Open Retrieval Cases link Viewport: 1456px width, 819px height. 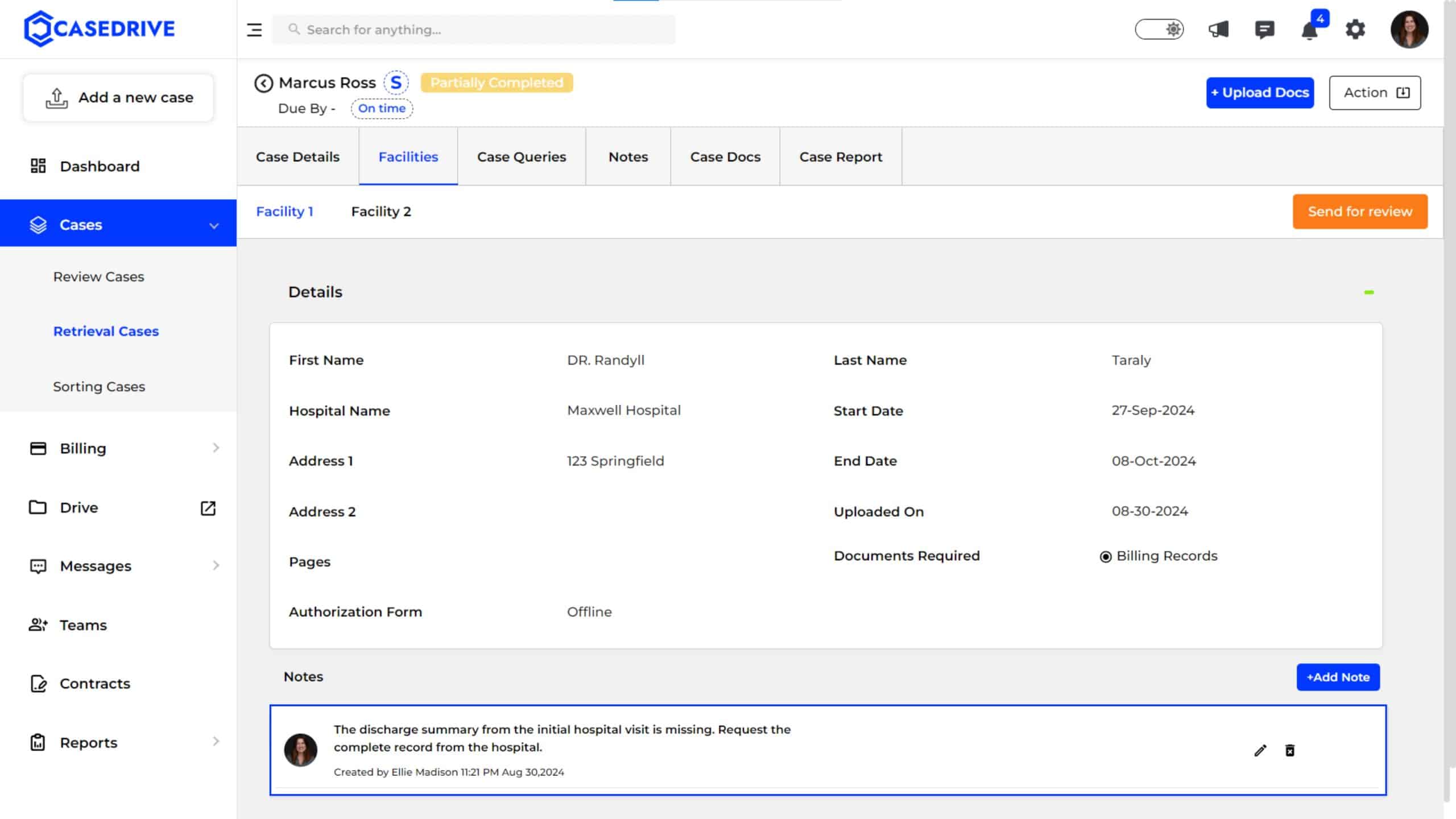[x=106, y=331]
